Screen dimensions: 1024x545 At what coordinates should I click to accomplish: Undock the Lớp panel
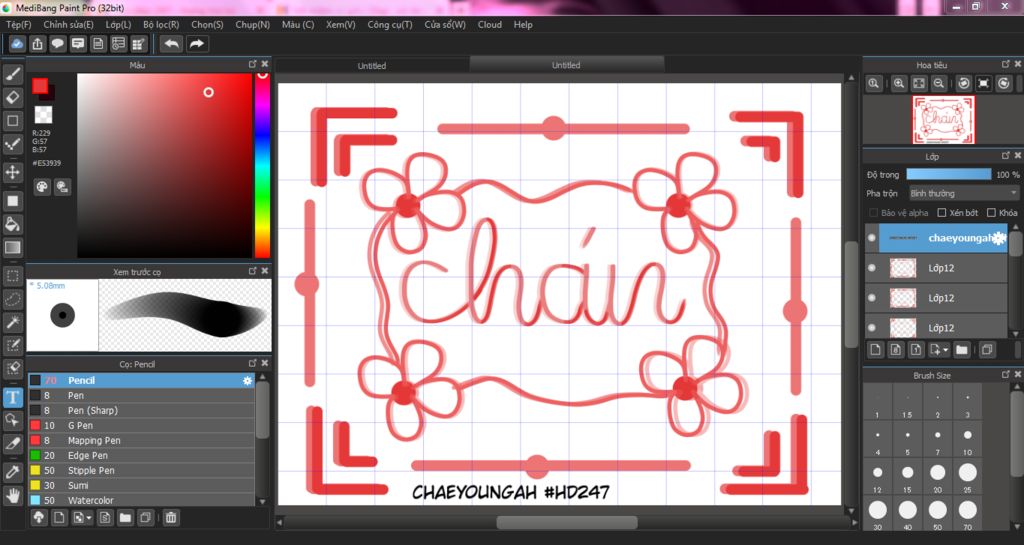tap(1006, 155)
